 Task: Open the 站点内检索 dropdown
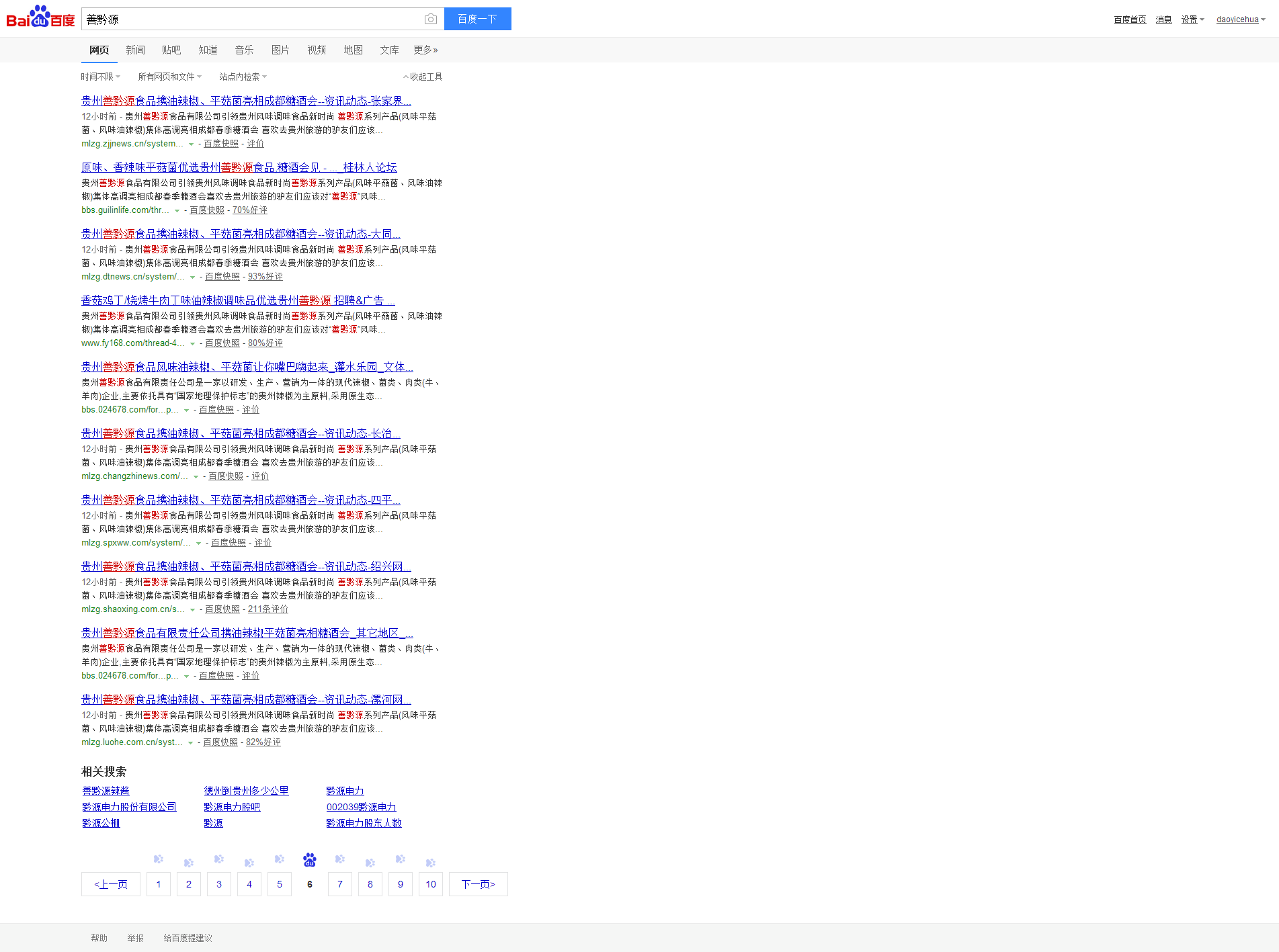click(243, 77)
